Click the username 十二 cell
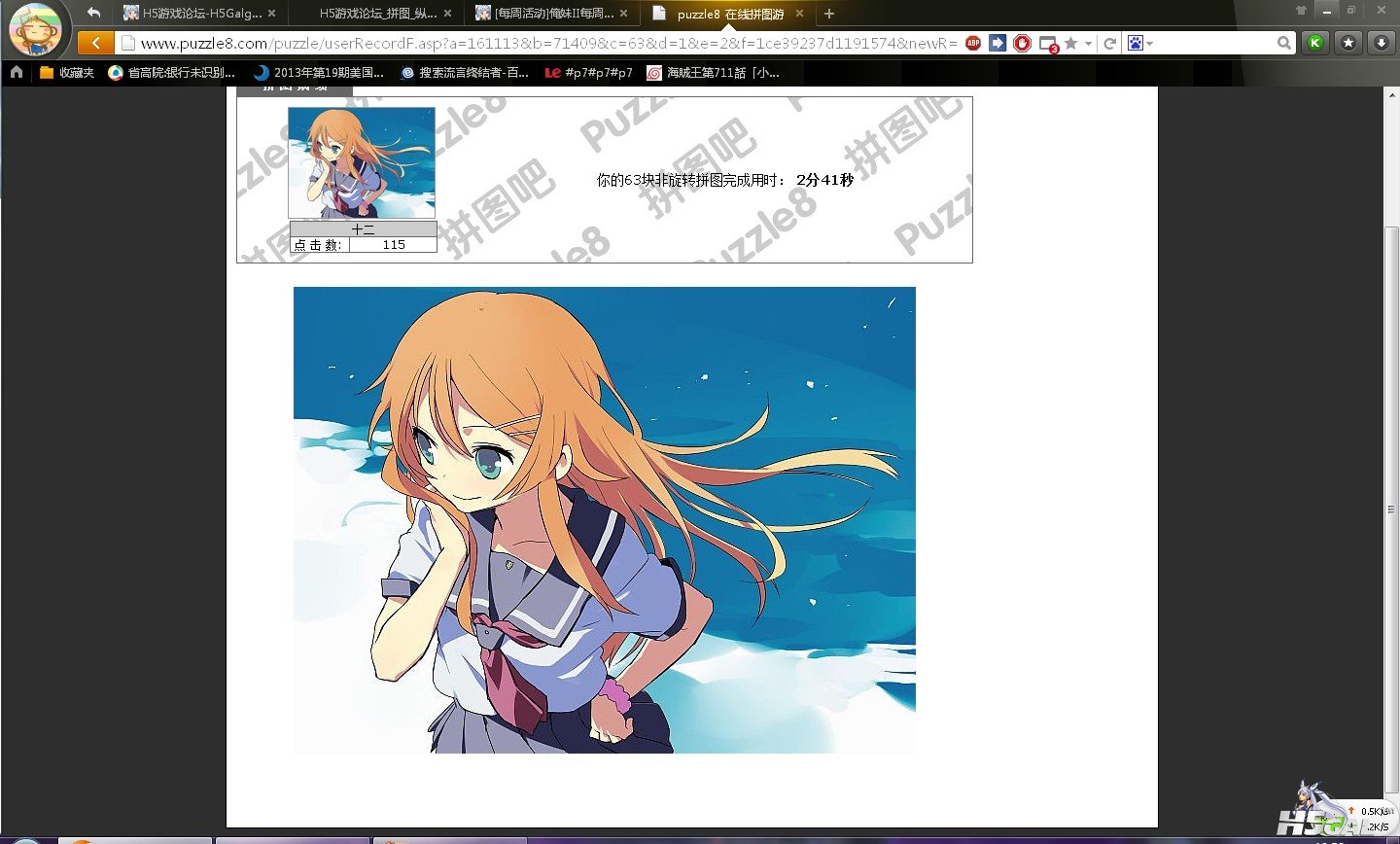1400x844 pixels. click(x=364, y=229)
